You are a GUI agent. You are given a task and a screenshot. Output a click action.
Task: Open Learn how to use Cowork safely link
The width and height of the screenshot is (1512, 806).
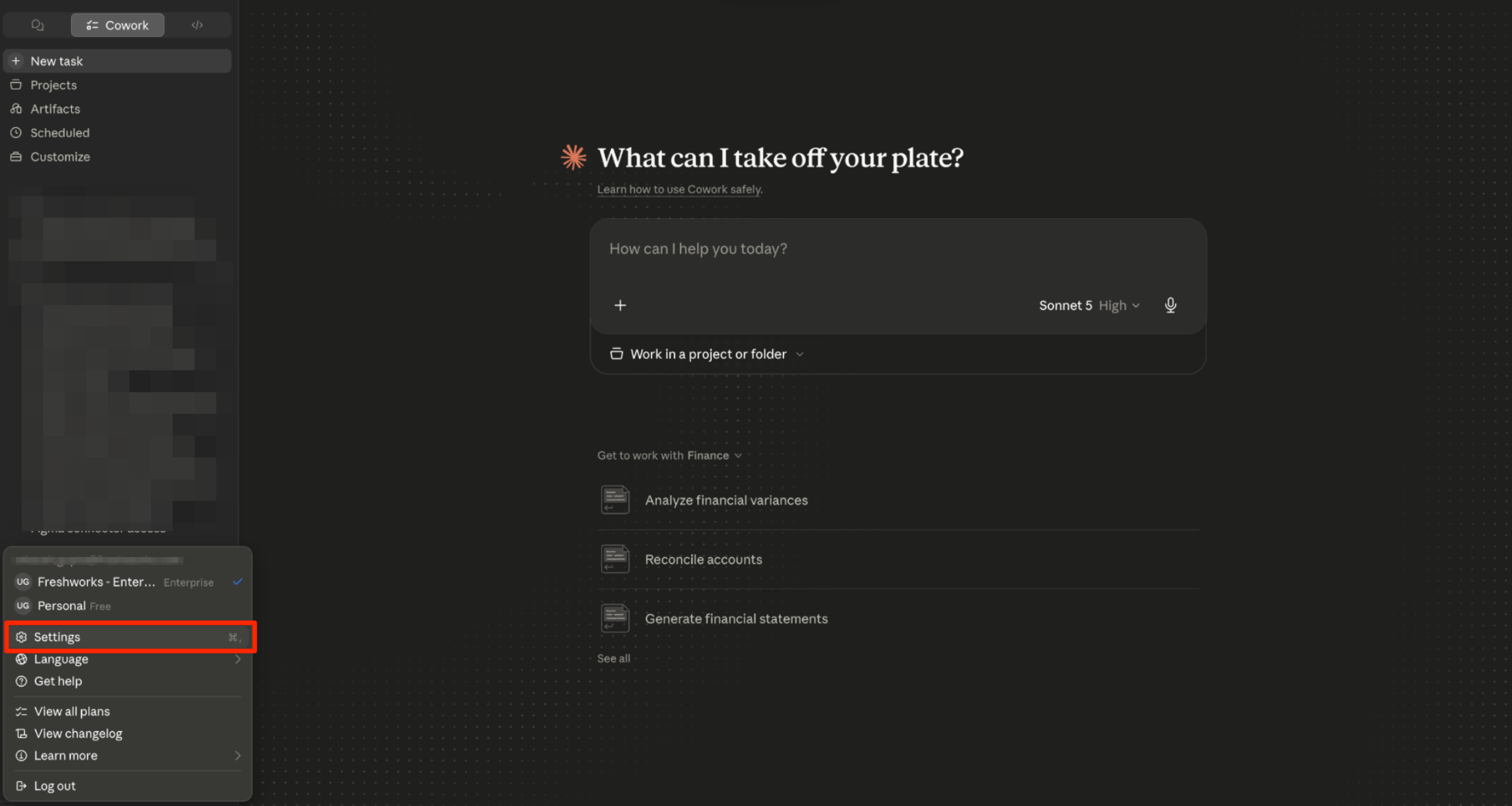pos(679,190)
